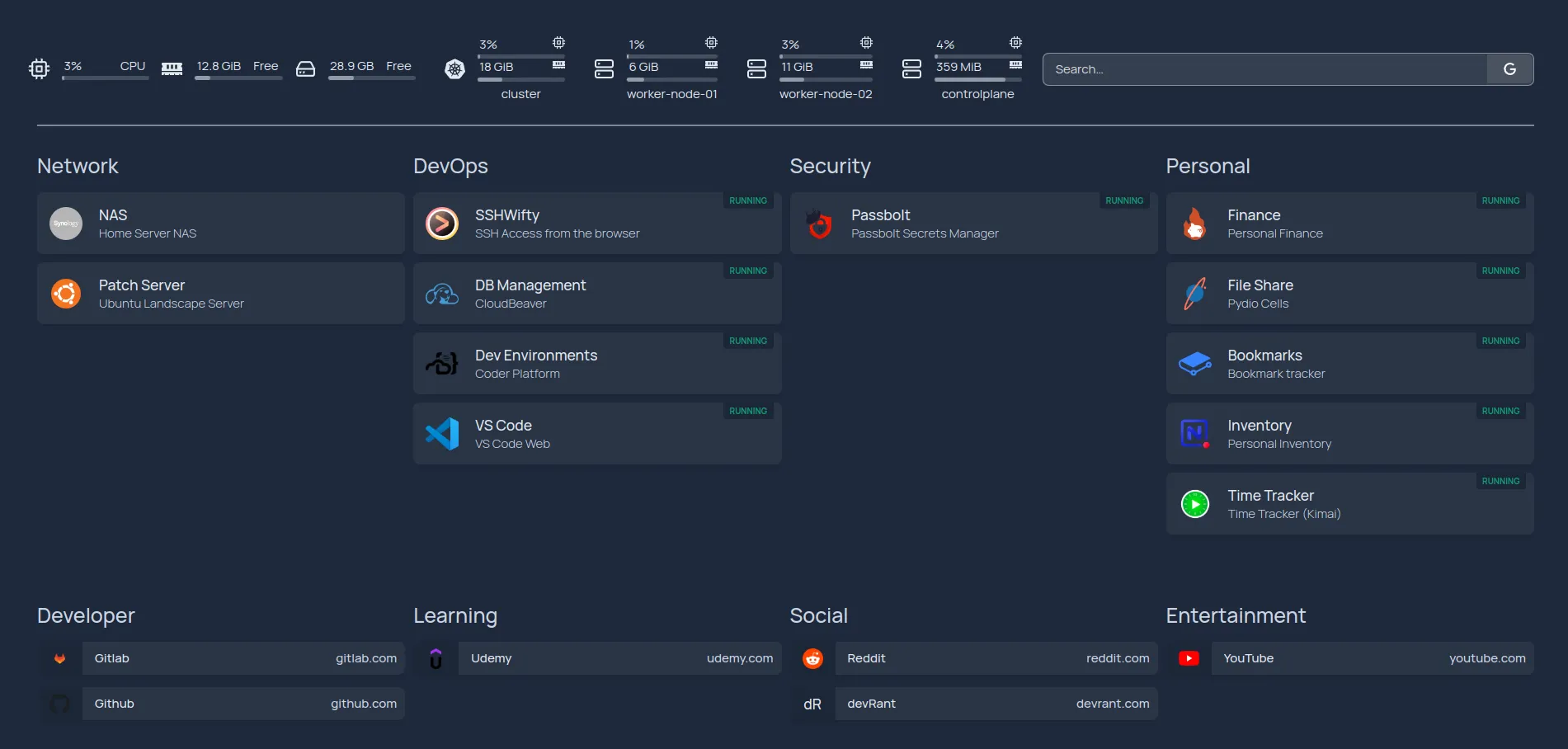The width and height of the screenshot is (1568, 749).
Task: Select the CloudBeaver DB Management icon
Action: point(442,293)
